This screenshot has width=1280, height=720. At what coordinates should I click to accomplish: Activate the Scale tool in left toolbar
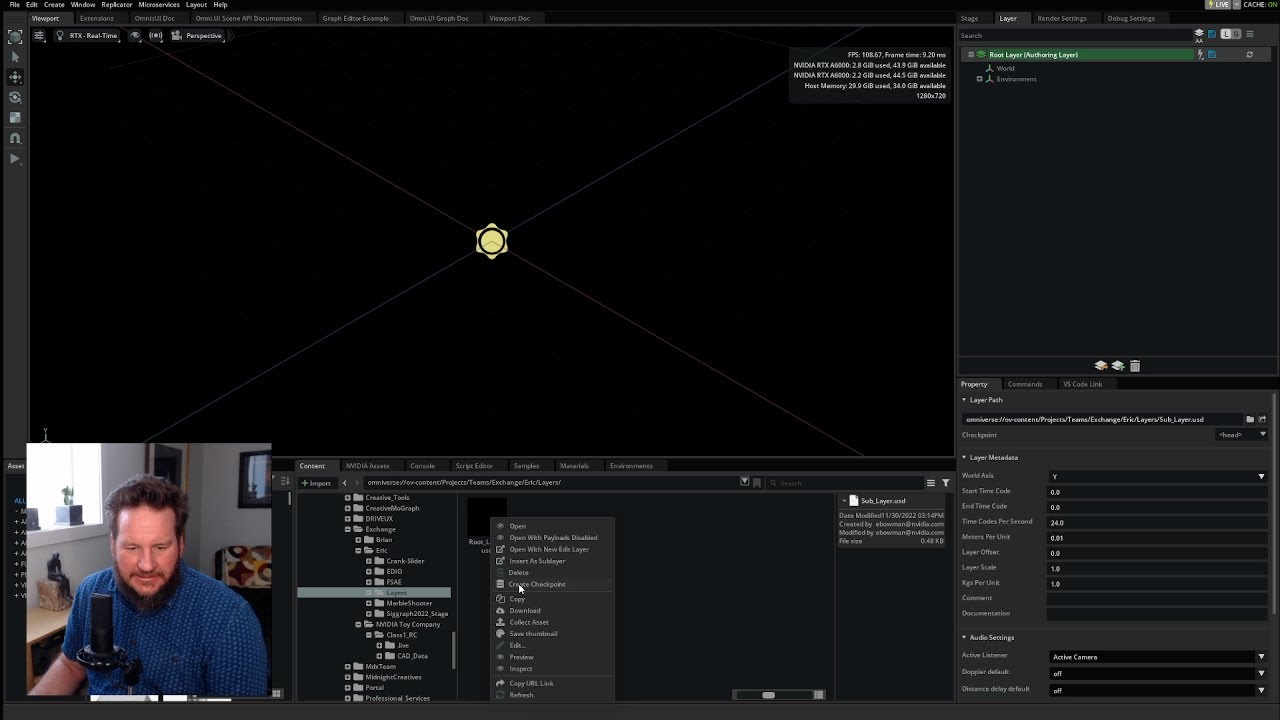(15, 118)
